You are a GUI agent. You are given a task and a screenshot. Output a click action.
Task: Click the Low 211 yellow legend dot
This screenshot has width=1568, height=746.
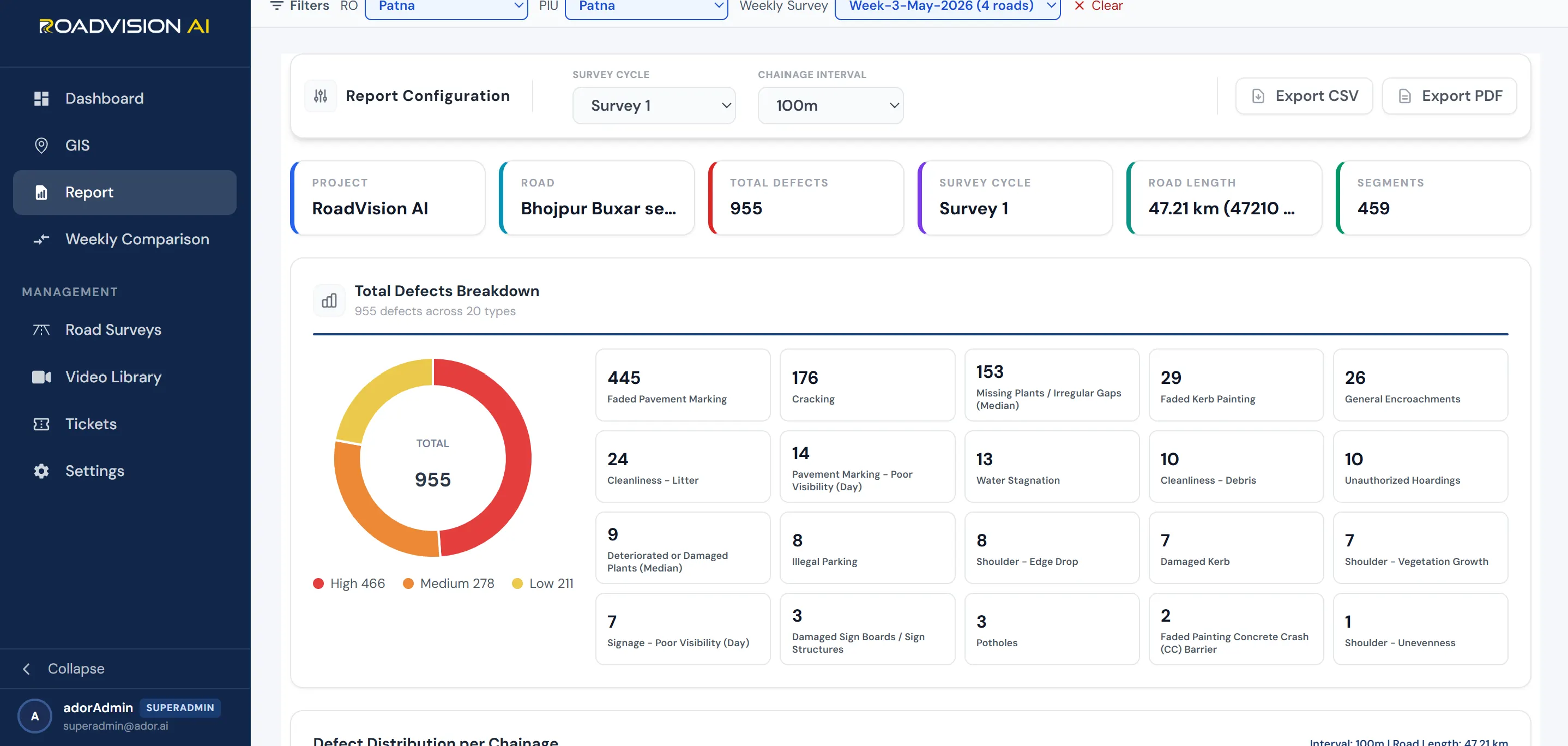tap(517, 583)
